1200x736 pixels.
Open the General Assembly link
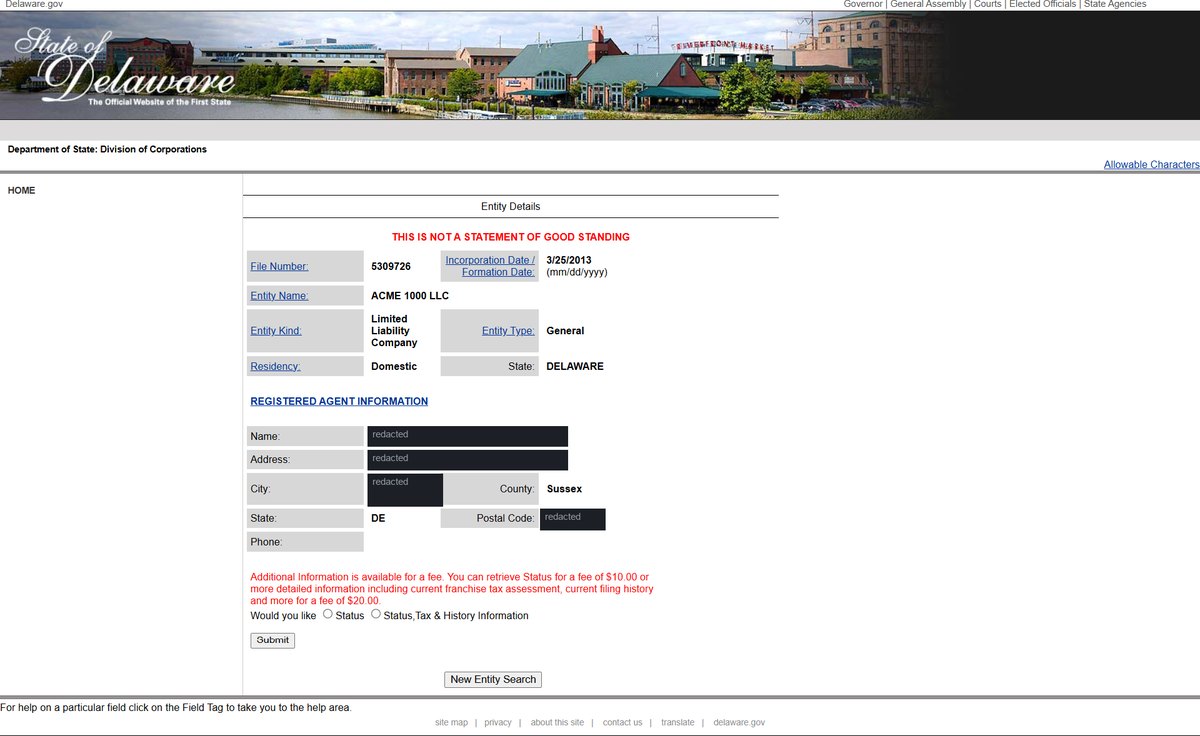click(x=928, y=4)
